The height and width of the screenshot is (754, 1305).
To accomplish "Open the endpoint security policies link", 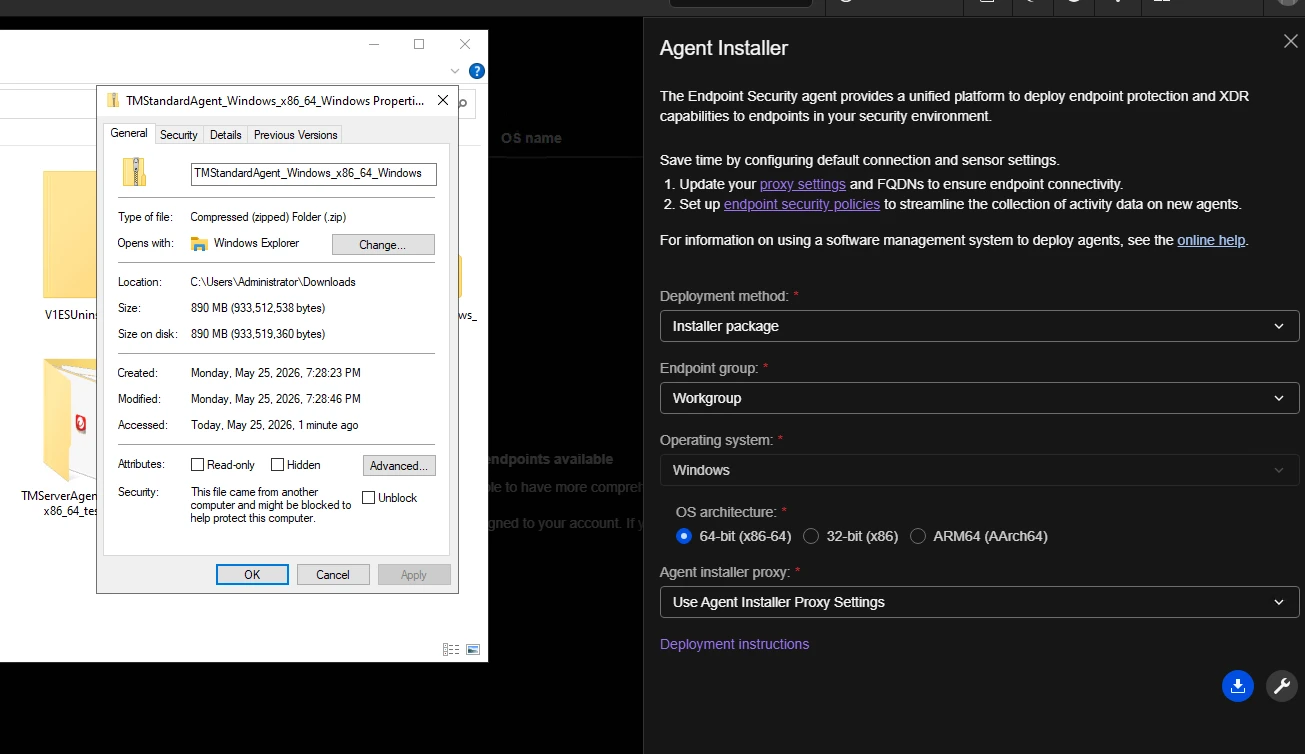I will [802, 204].
